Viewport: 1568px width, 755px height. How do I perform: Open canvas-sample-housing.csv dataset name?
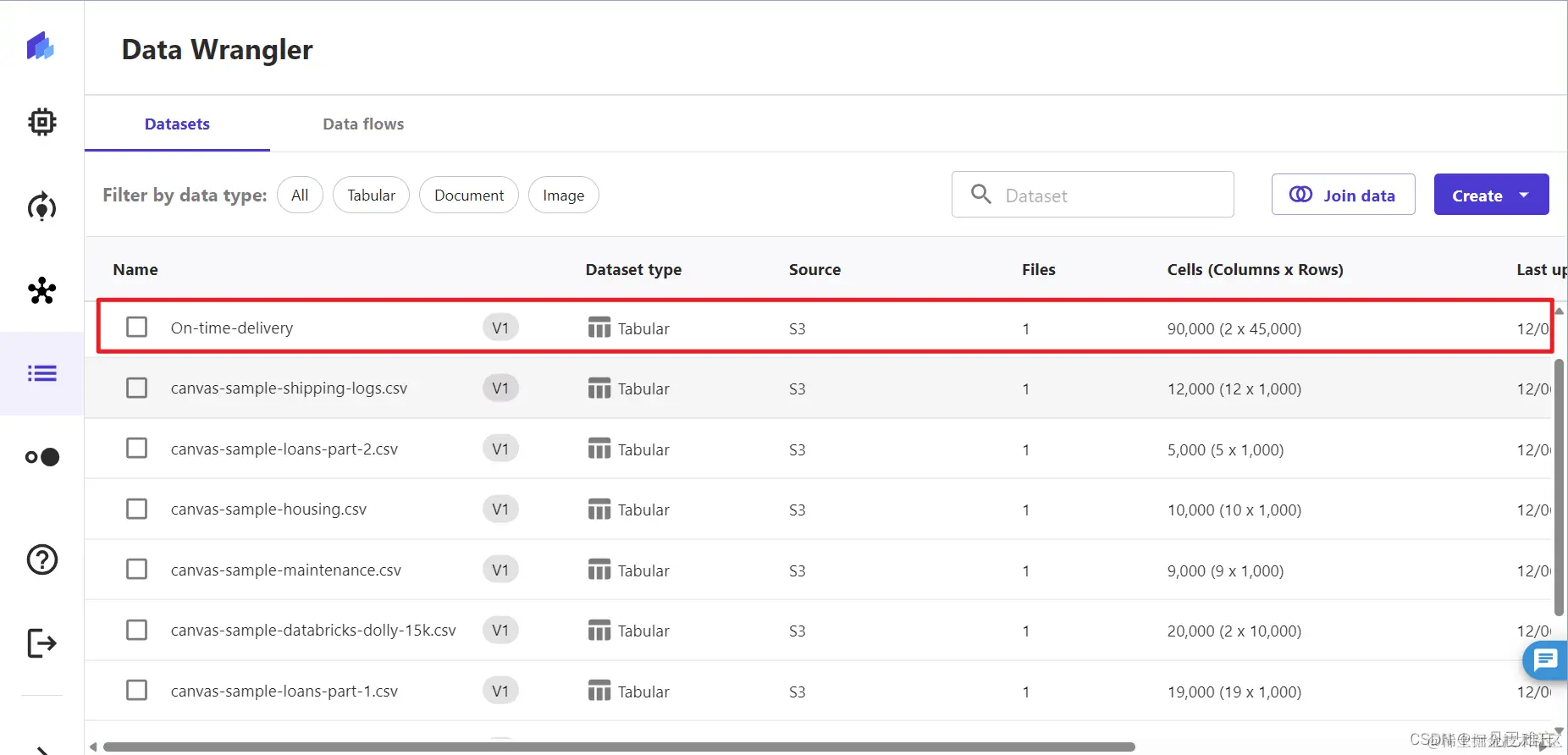tap(268, 509)
